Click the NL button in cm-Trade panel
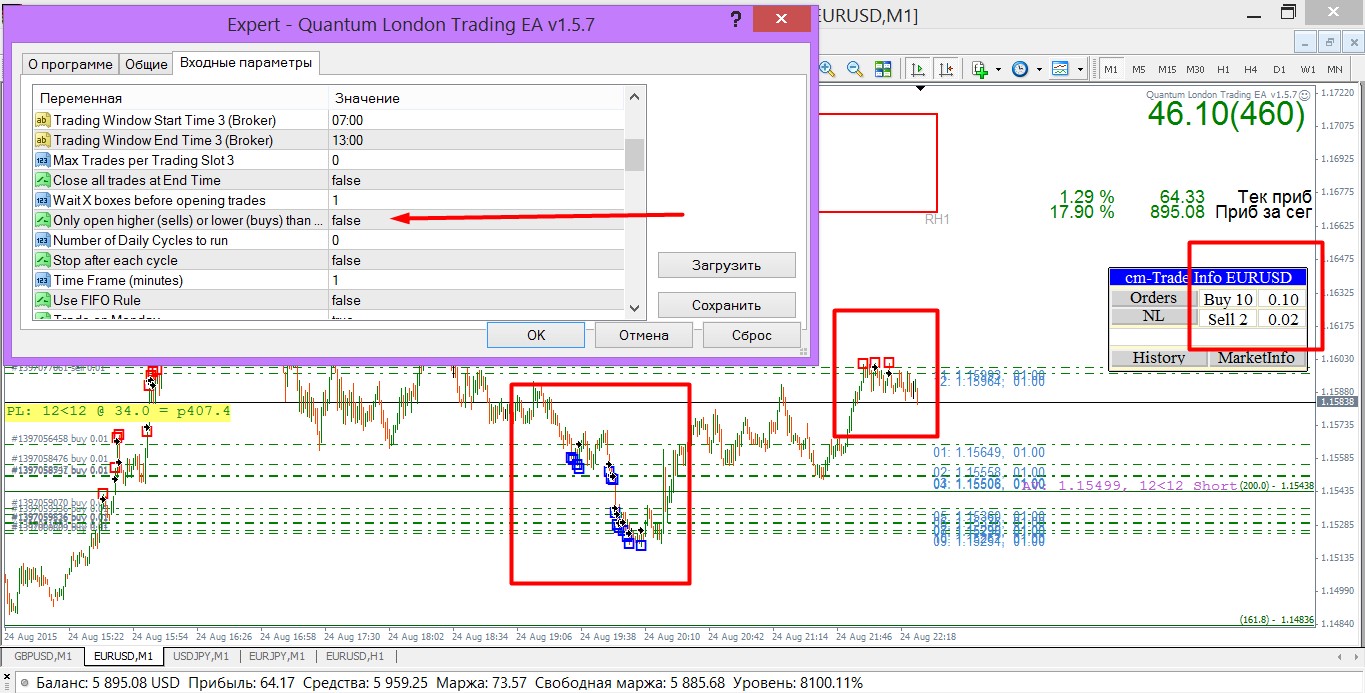Screen dimensions: 1365x693 coord(1153,316)
